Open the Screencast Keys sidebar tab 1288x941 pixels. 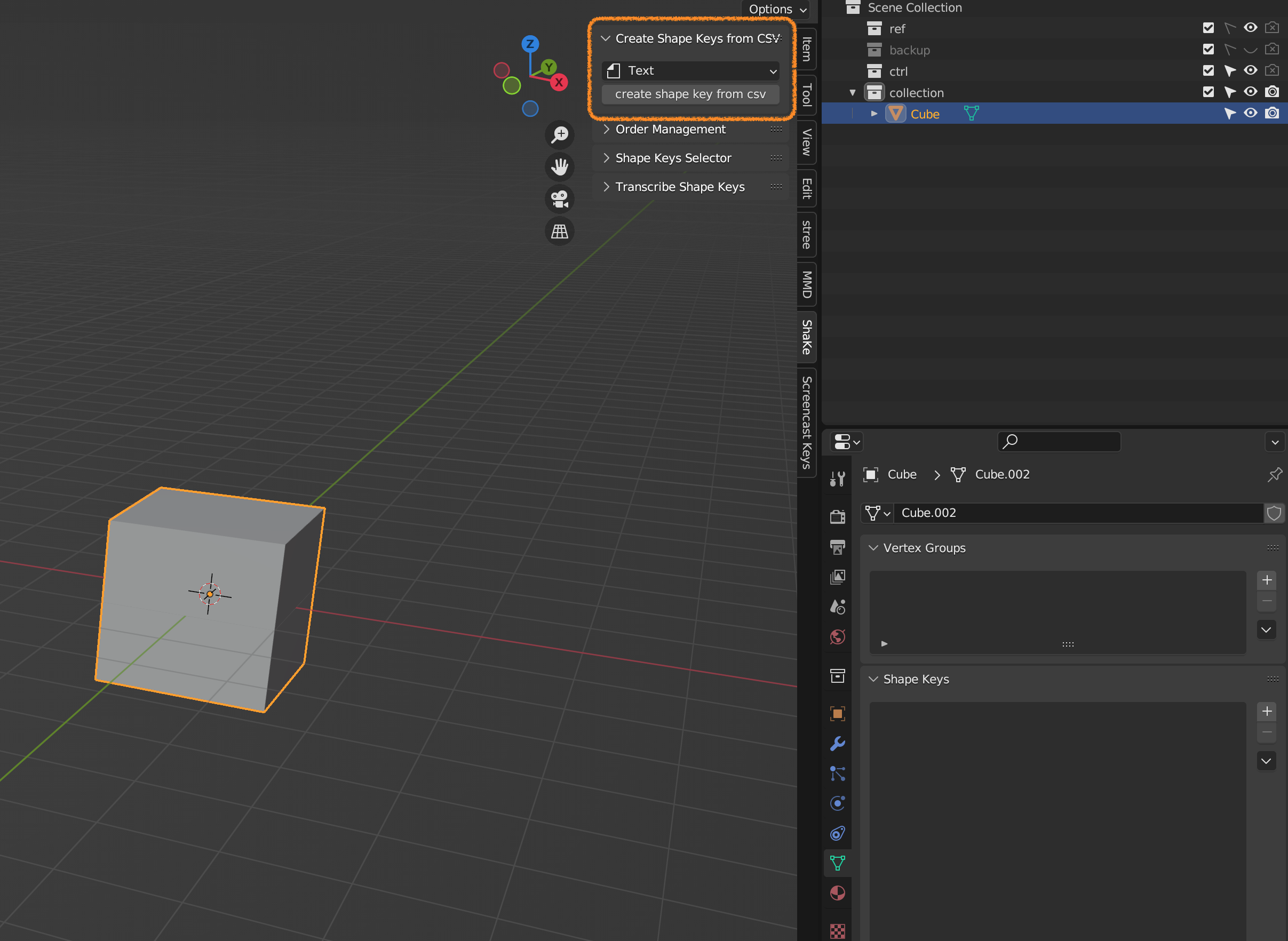807,422
